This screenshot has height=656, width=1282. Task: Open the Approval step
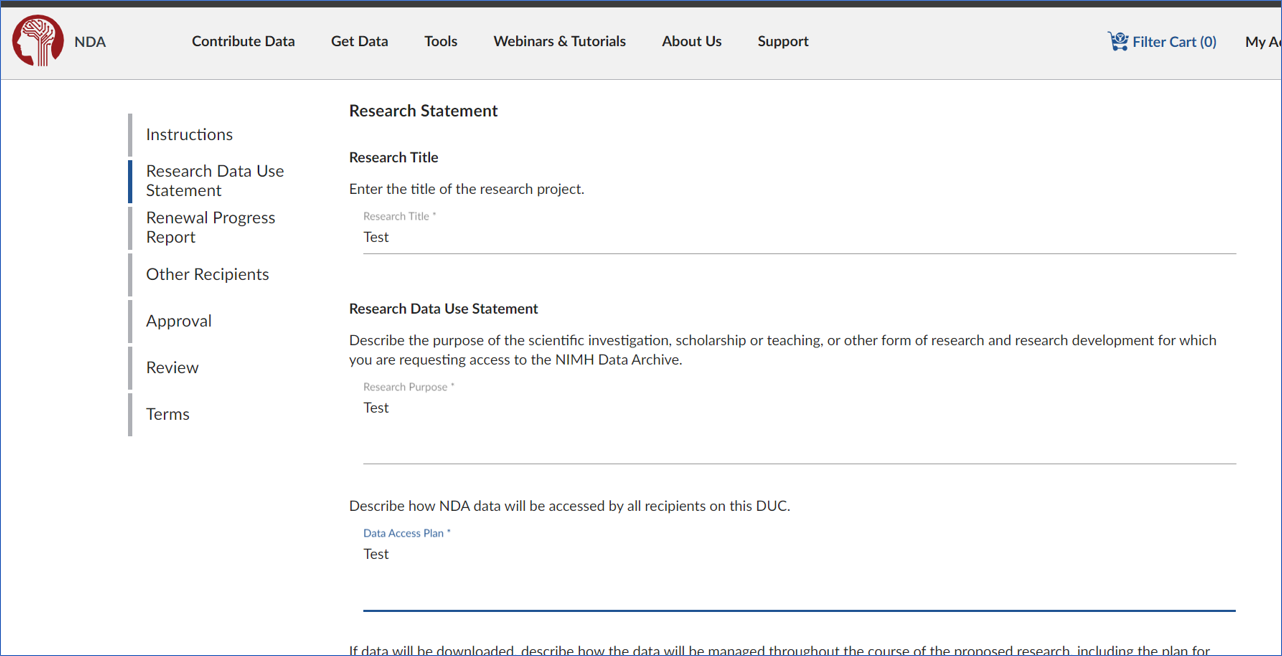coord(179,321)
